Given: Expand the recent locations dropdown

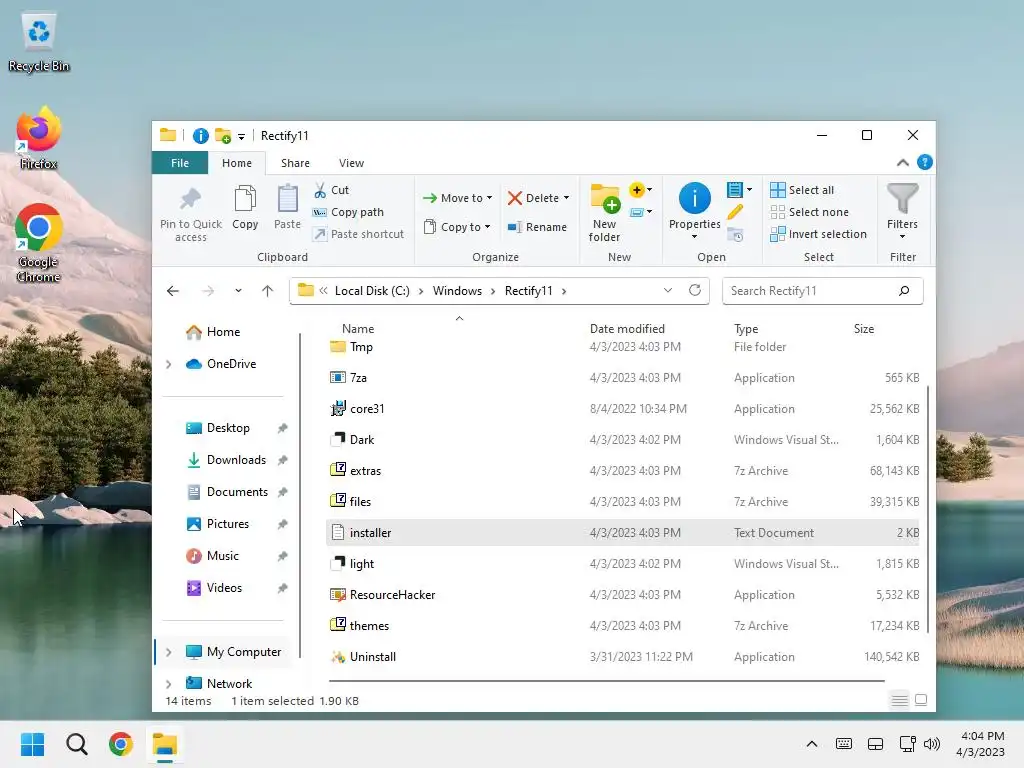Looking at the screenshot, I should [238, 291].
